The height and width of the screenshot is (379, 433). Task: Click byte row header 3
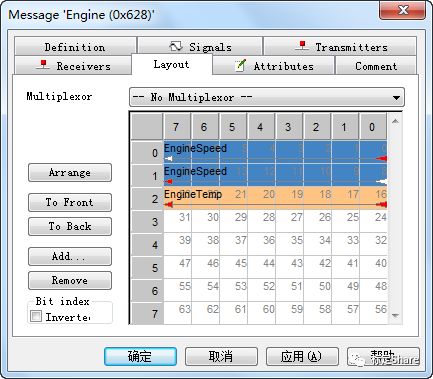point(147,222)
